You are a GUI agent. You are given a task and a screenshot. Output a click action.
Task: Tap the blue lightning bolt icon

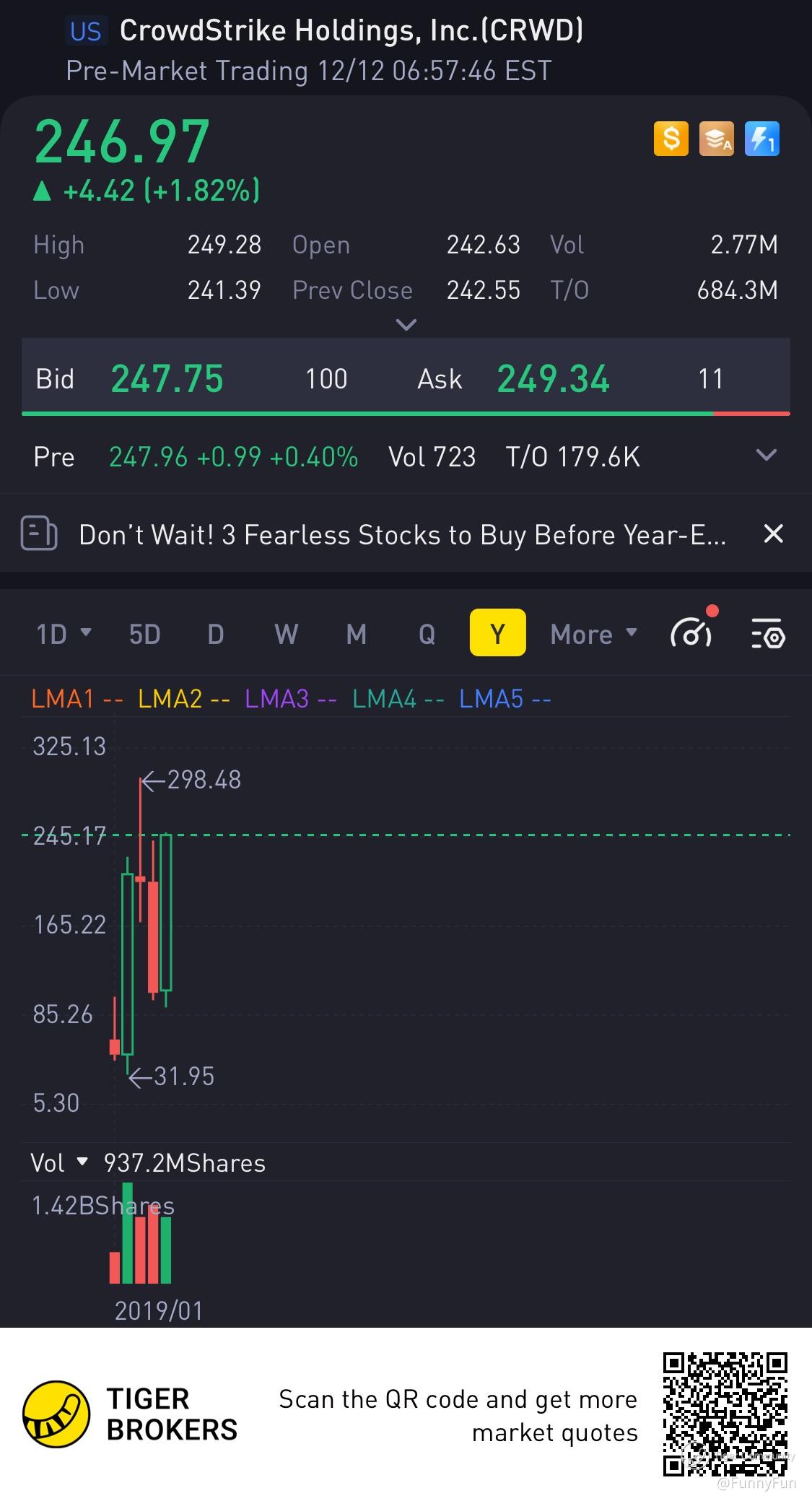click(761, 138)
